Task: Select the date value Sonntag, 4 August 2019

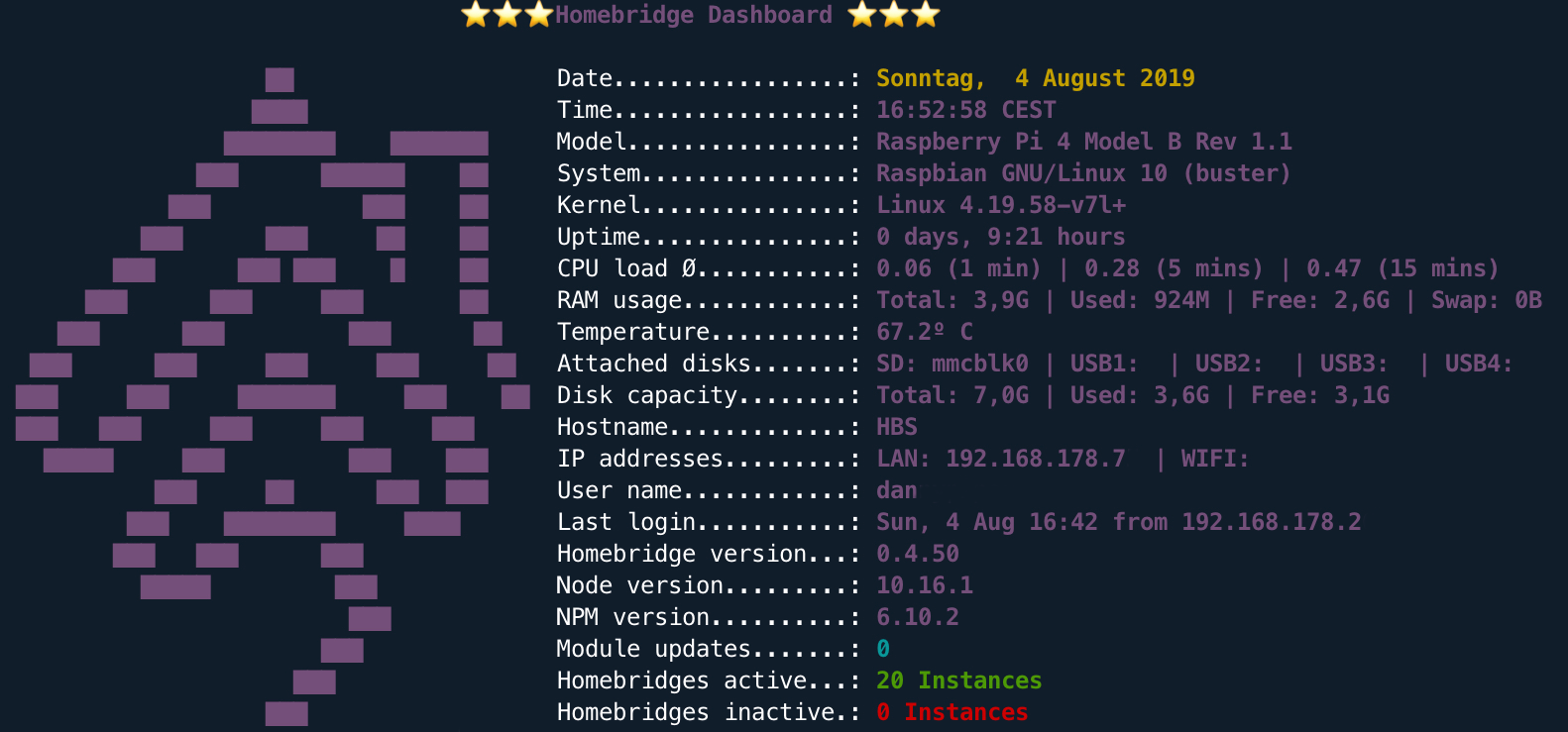Action: [x=1035, y=78]
